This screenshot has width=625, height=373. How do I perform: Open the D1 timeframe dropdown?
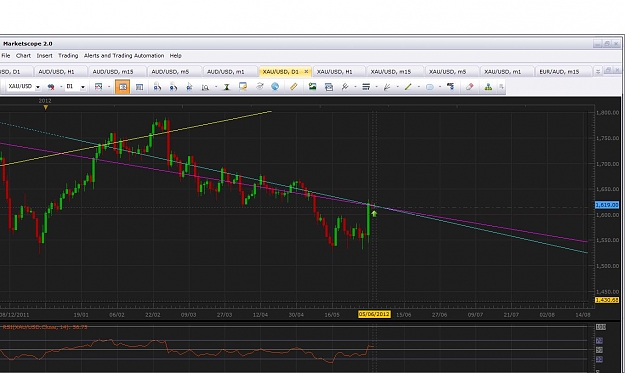pos(83,87)
